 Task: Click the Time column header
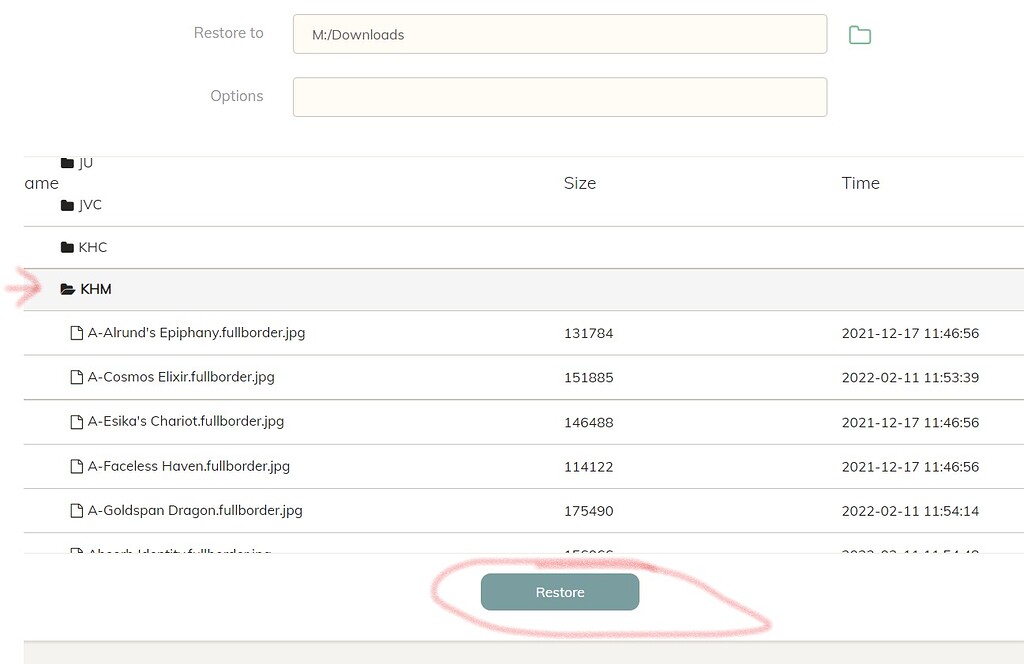tap(859, 183)
